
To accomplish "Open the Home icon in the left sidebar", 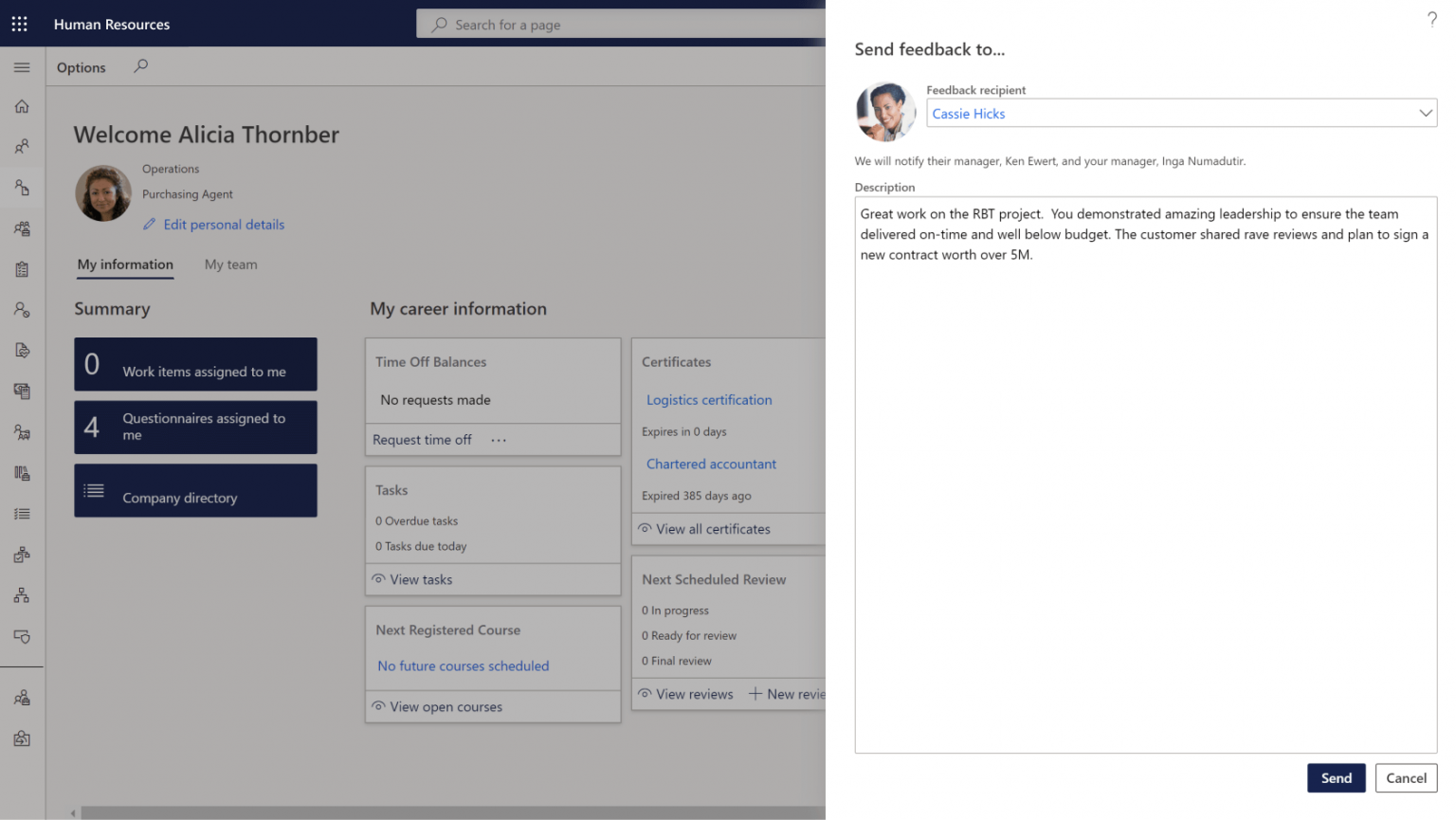I will pyautogui.click(x=21, y=106).
